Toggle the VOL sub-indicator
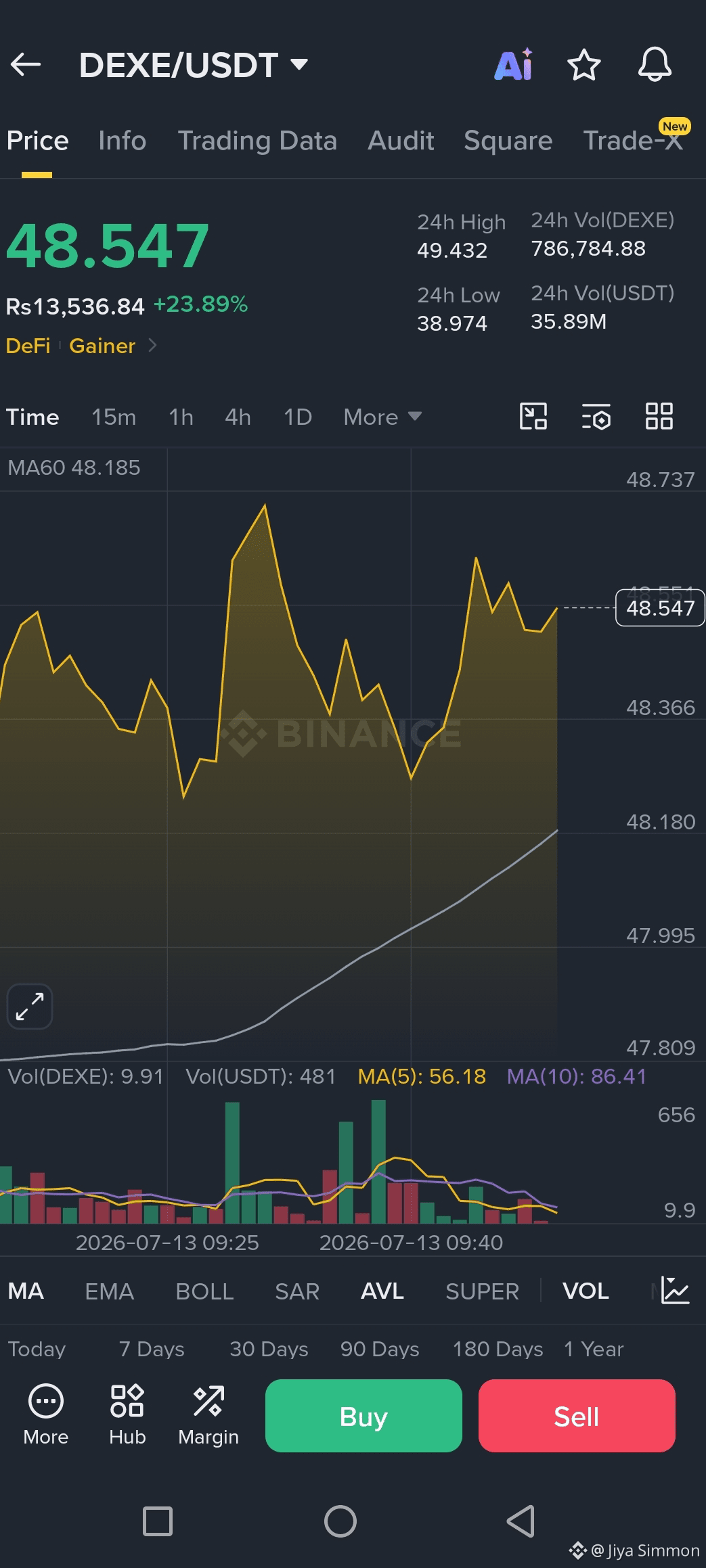The width and height of the screenshot is (706, 1568). click(586, 1291)
